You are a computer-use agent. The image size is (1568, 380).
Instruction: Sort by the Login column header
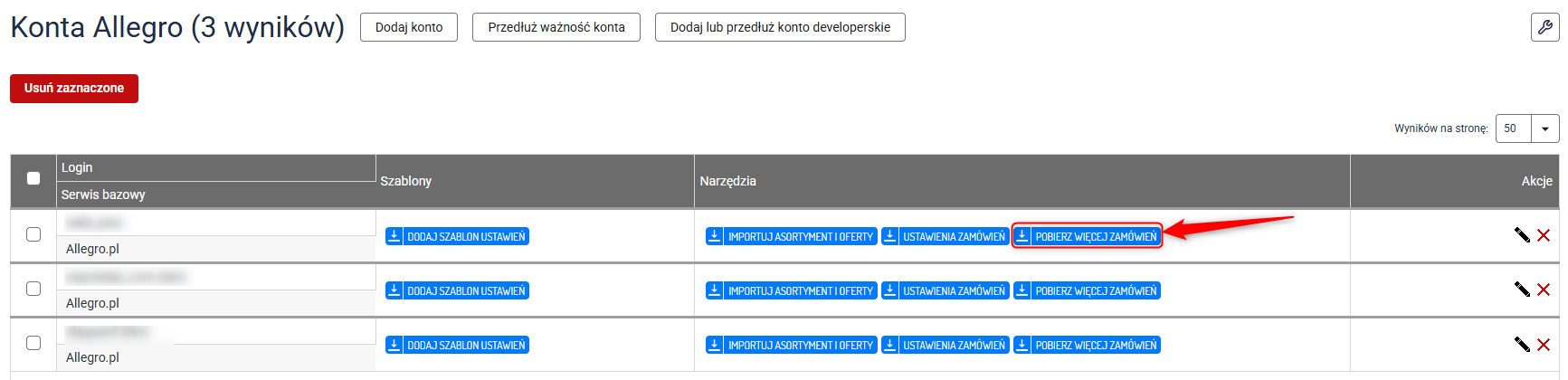click(77, 167)
